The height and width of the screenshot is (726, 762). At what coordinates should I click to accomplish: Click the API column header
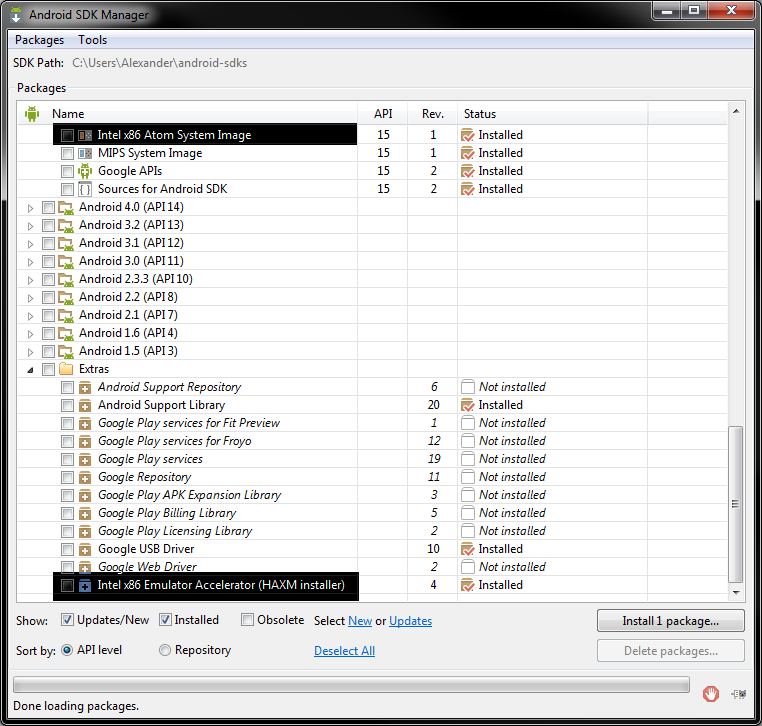click(383, 114)
